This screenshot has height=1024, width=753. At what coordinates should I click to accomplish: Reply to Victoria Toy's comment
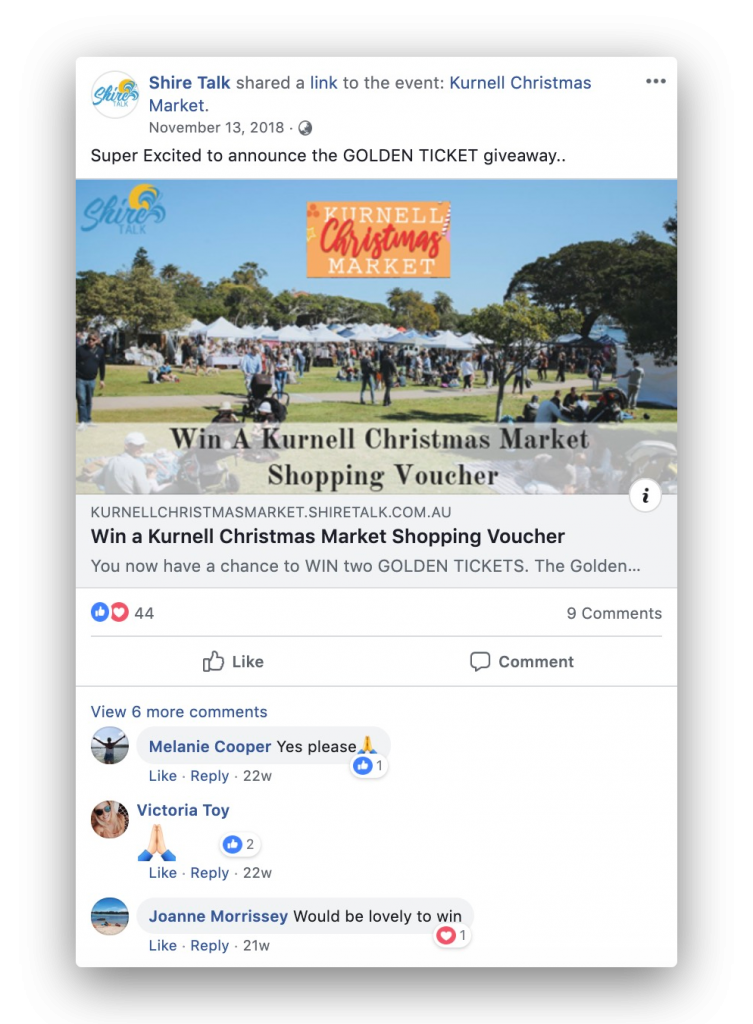(210, 873)
